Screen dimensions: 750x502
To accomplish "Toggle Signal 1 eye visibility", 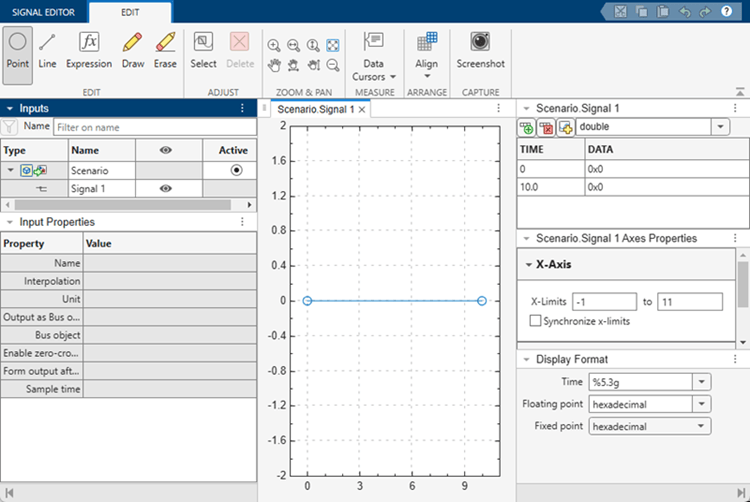I will point(165,188).
